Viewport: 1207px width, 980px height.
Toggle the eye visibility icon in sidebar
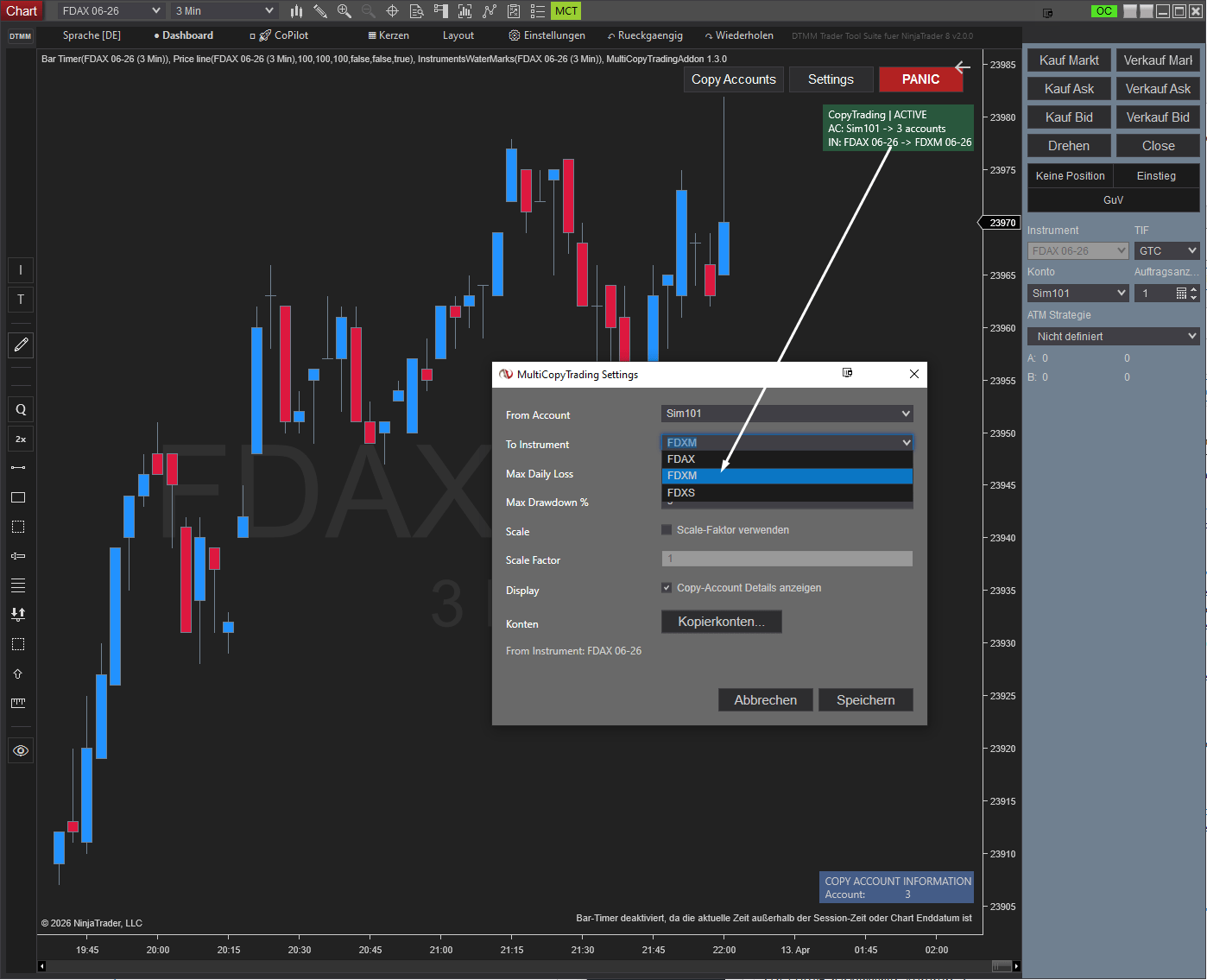(x=21, y=750)
